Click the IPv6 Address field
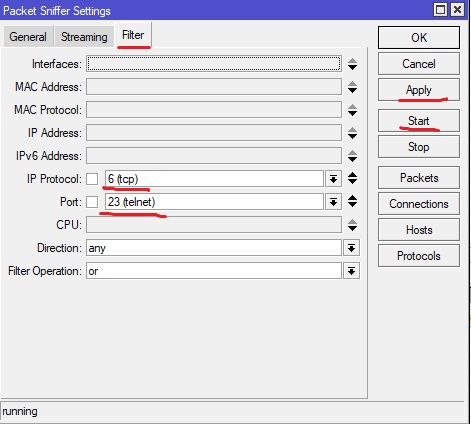 (214, 156)
